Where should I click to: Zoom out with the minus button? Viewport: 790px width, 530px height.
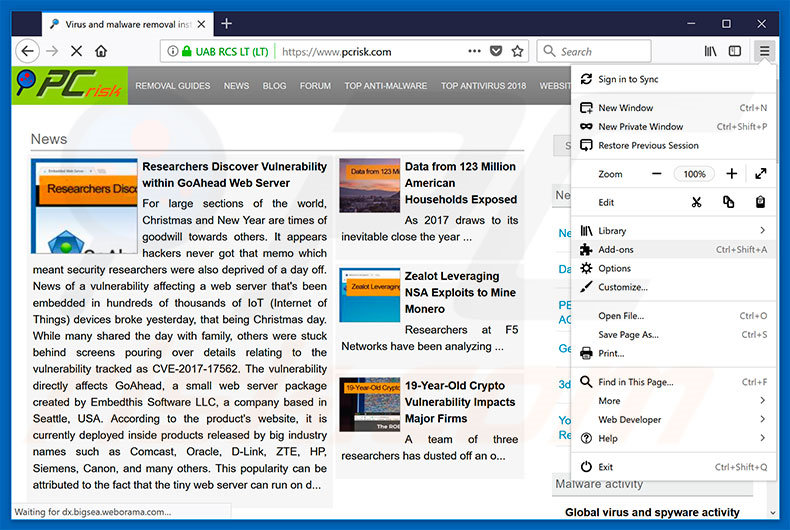pos(656,174)
